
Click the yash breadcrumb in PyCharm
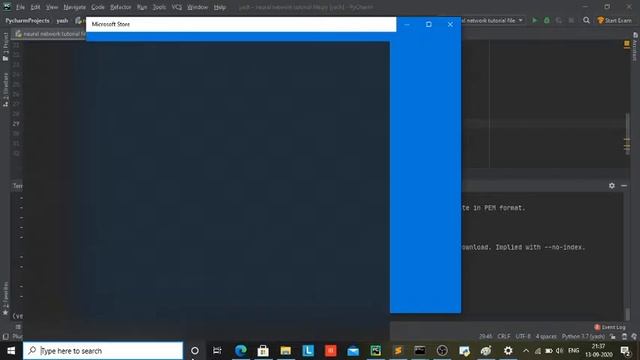[x=62, y=20]
